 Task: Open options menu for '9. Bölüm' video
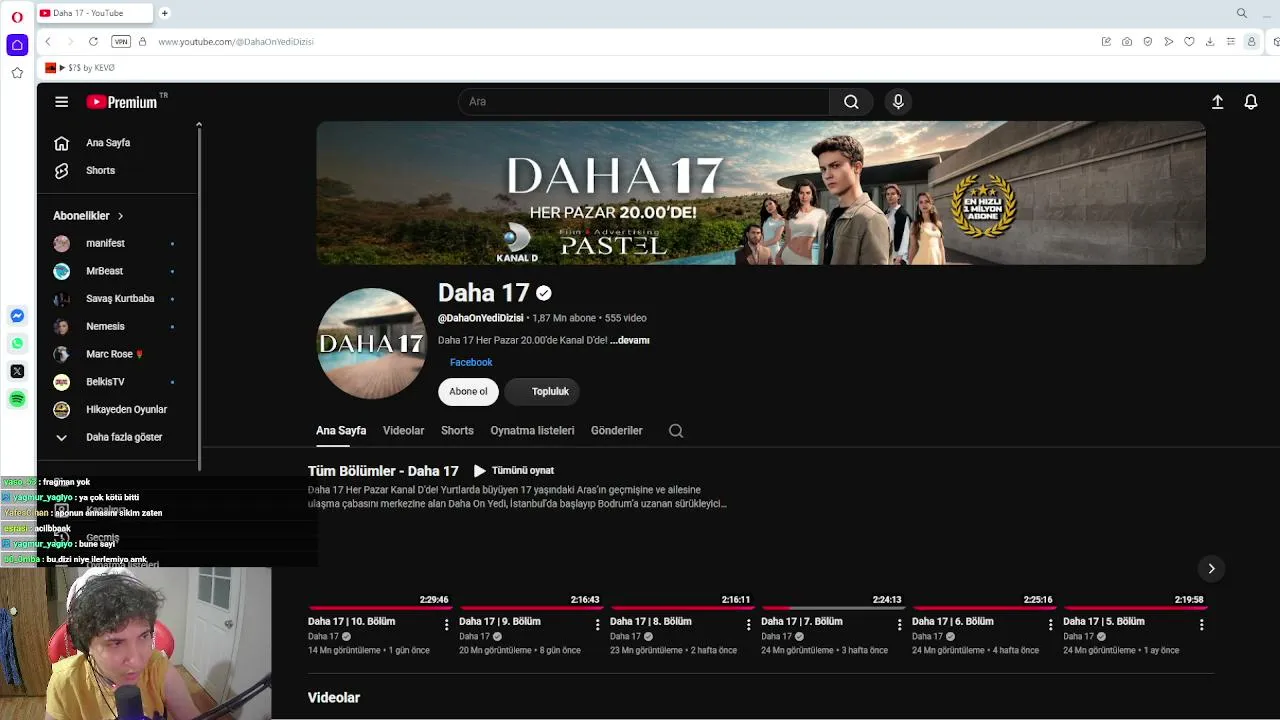(x=598, y=625)
